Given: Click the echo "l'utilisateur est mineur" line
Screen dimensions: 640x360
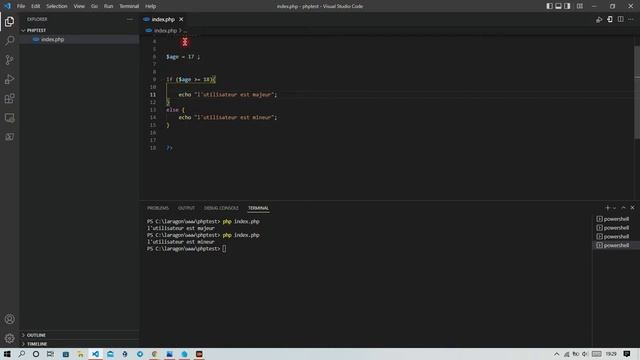Looking at the screenshot, I should (228, 118).
